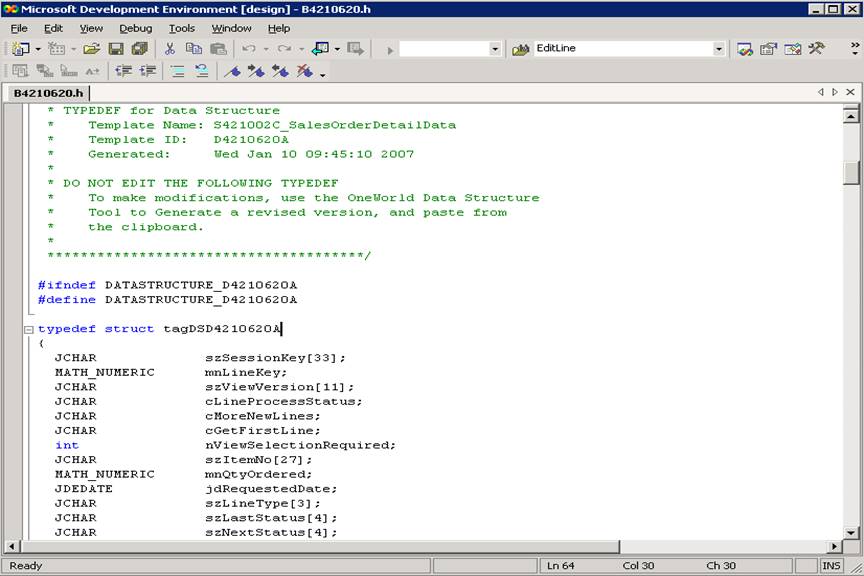
Task: Click the tab scroll left arrow
Action: click(821, 92)
